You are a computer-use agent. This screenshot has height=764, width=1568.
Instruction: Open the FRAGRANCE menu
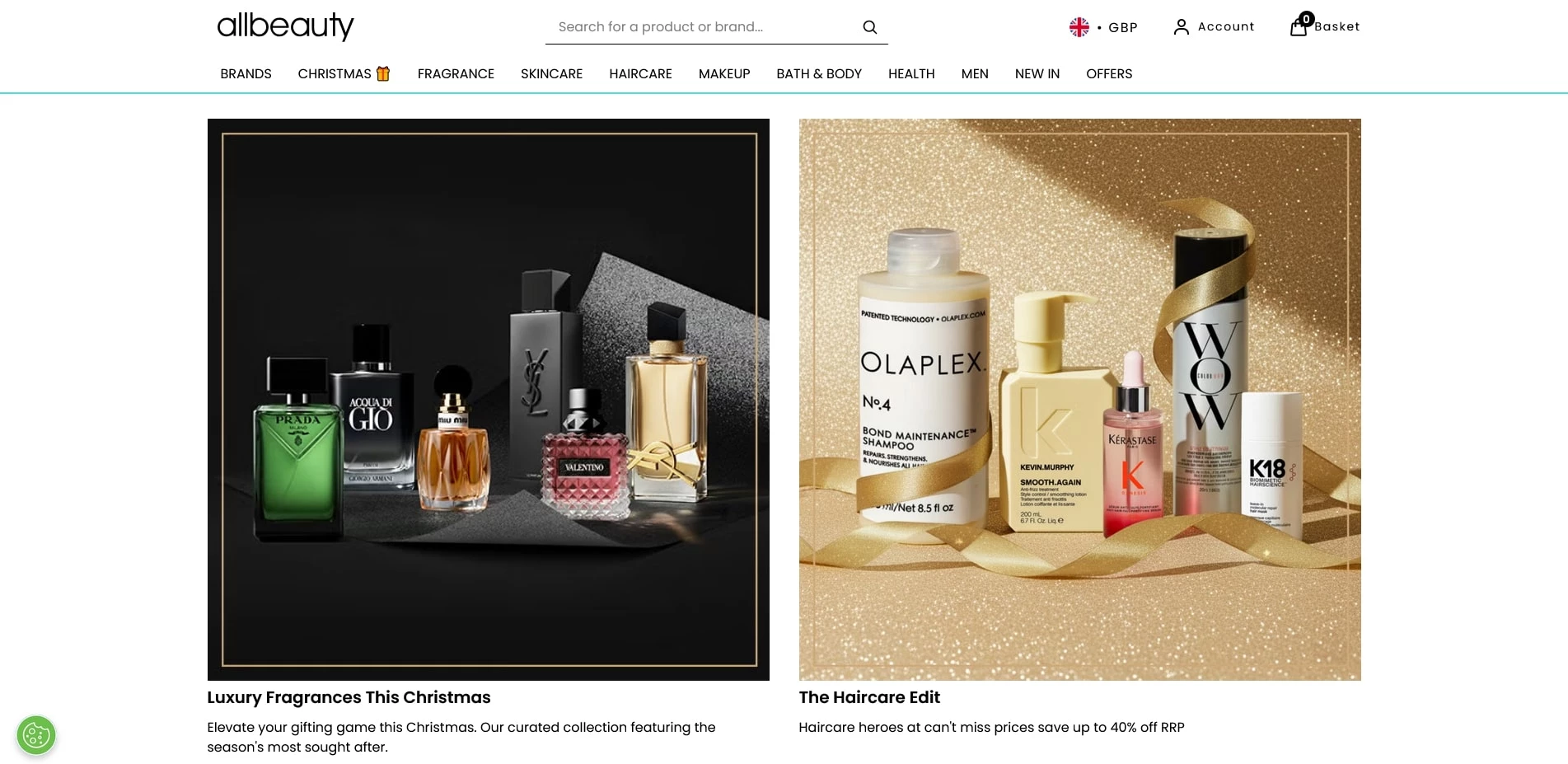(456, 74)
